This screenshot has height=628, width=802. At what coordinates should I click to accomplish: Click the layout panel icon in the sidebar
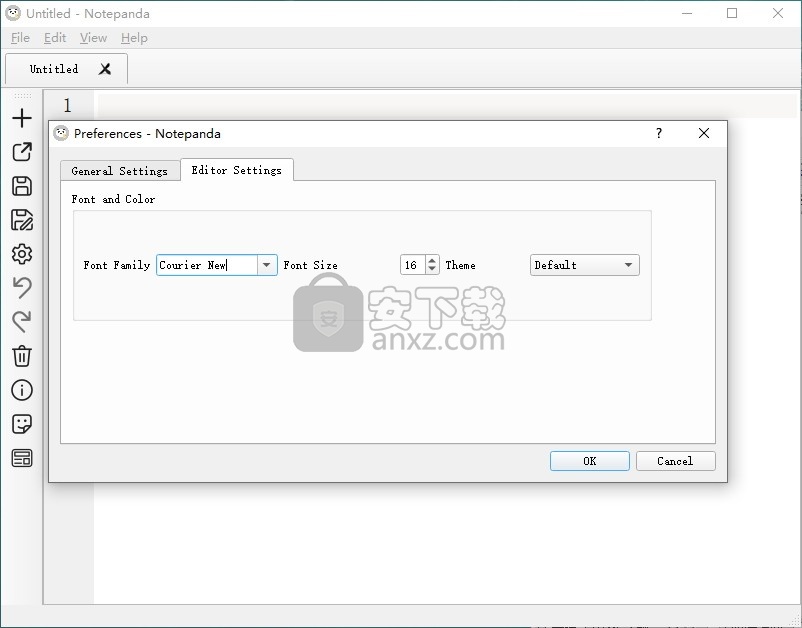pos(22,458)
